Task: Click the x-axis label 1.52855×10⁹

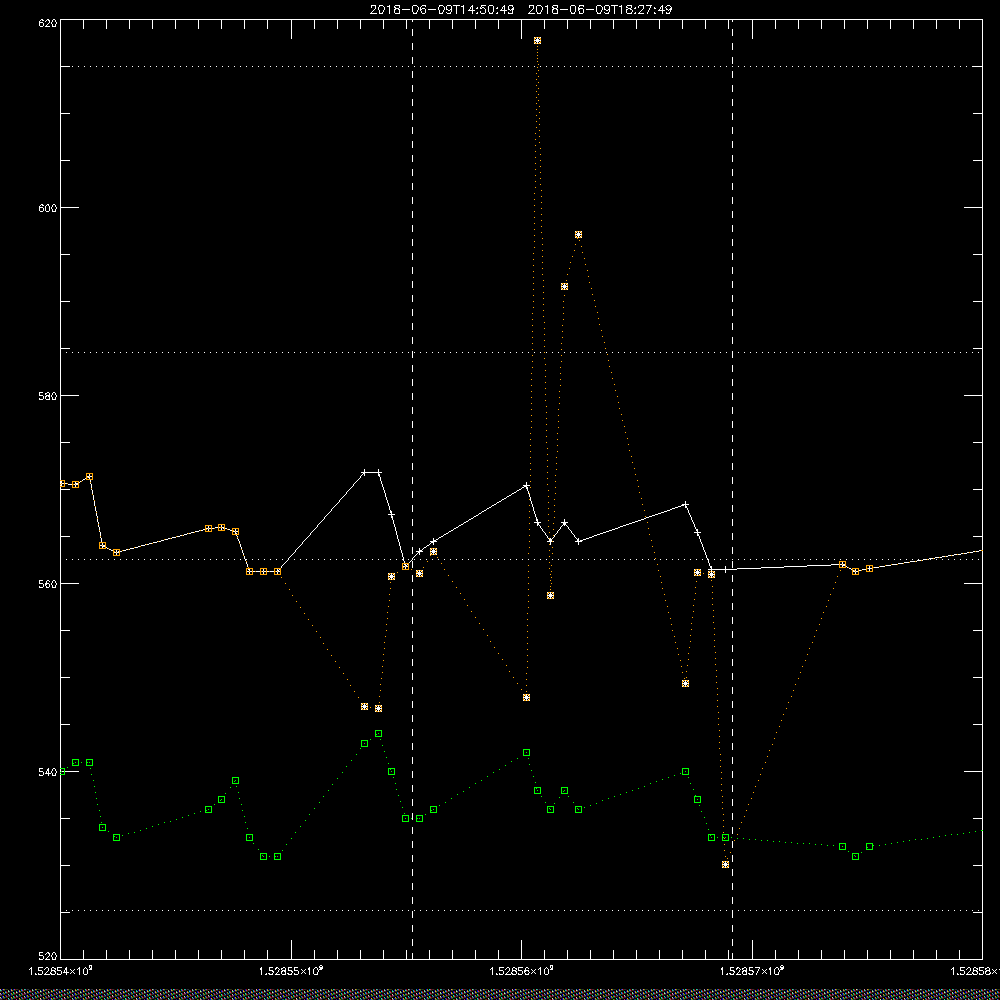Action: [x=291, y=971]
